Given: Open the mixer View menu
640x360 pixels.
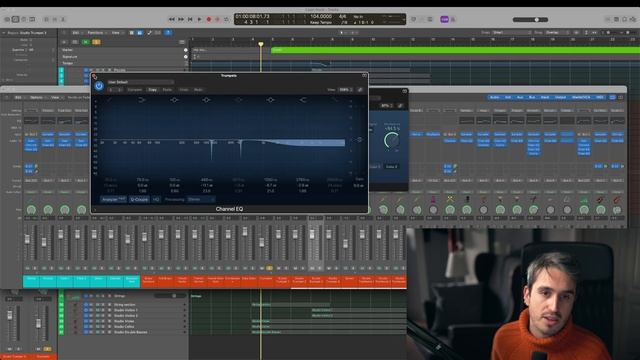Looking at the screenshot, I should 55,98.
